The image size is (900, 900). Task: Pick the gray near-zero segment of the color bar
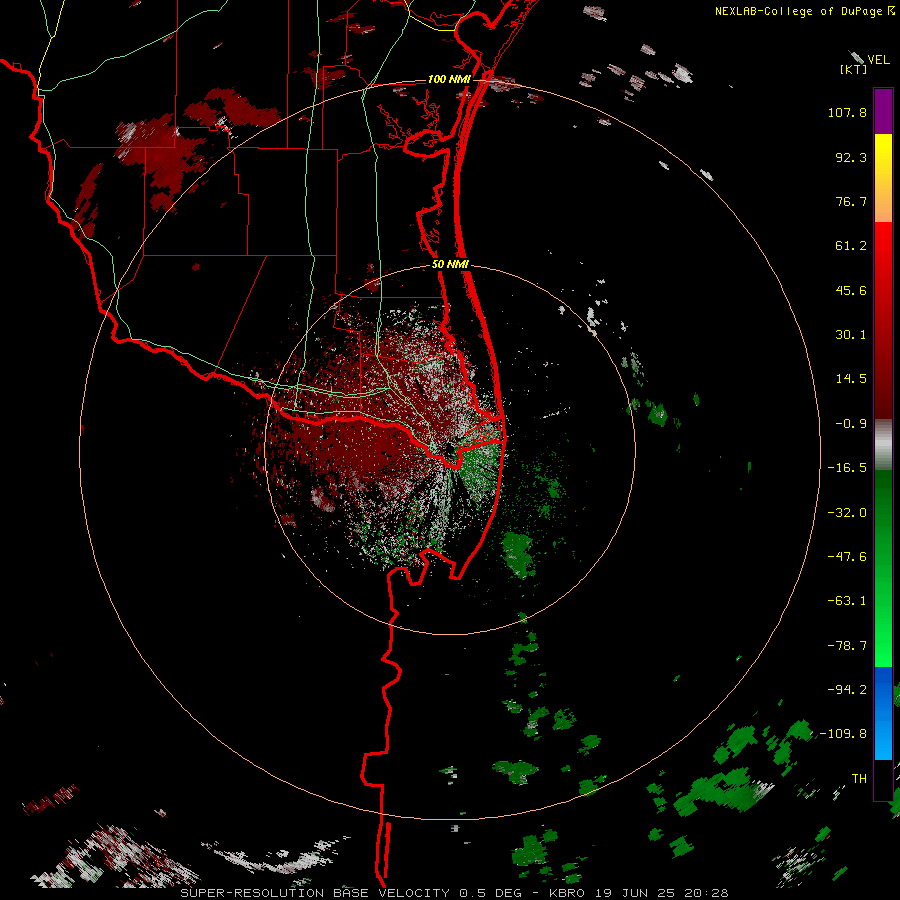[x=883, y=445]
